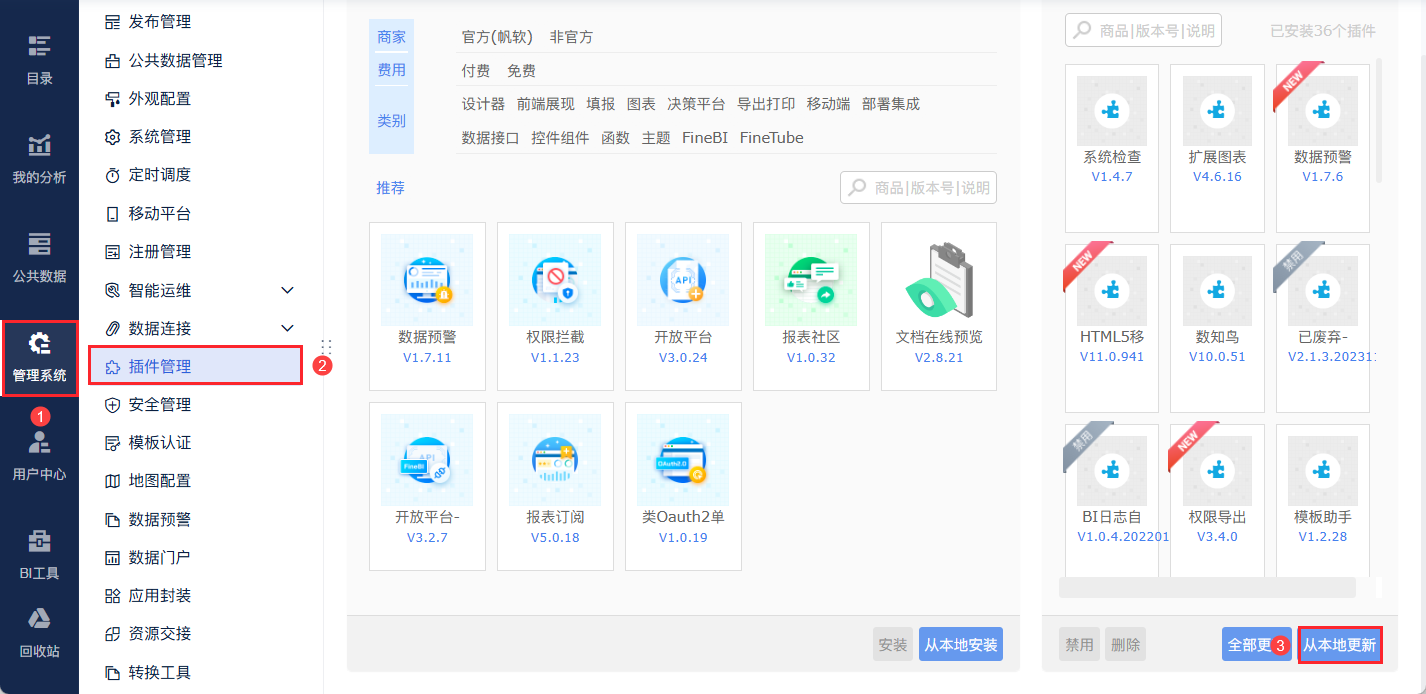The height and width of the screenshot is (694, 1426).
Task: Select the 报表订阅 plugin card
Action: pyautogui.click(x=555, y=486)
